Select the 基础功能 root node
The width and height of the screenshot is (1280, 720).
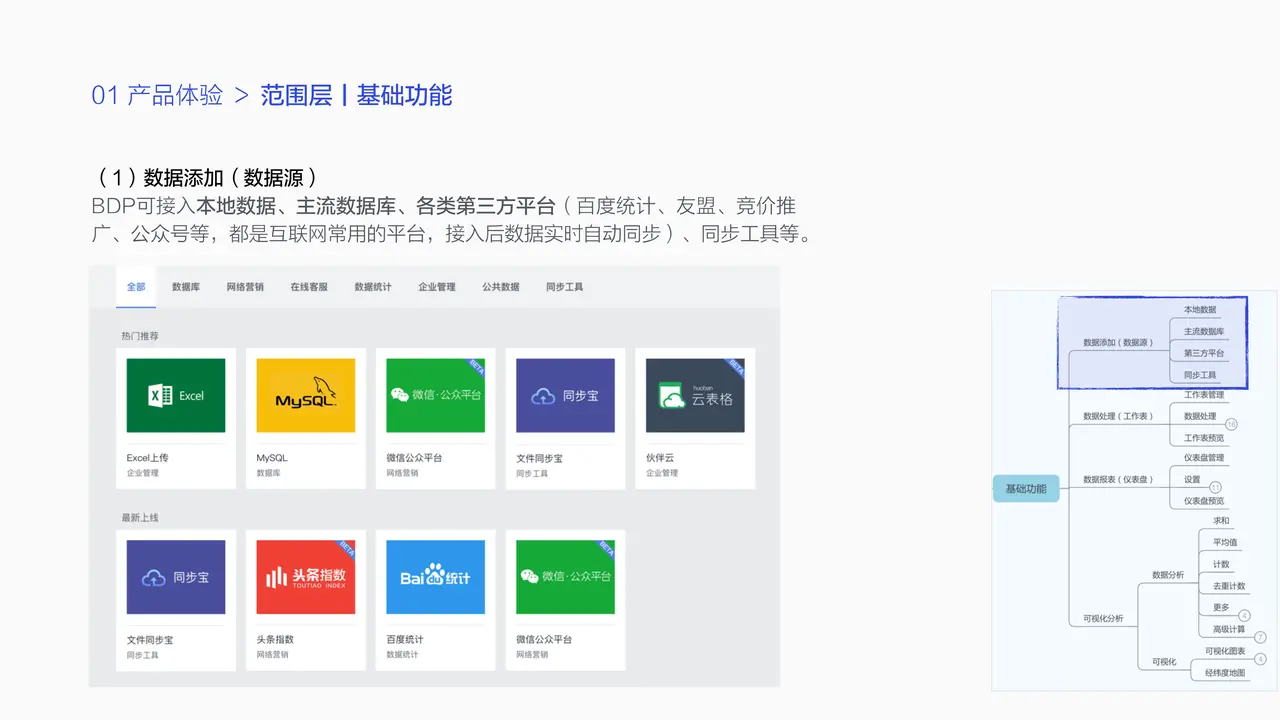(1026, 489)
